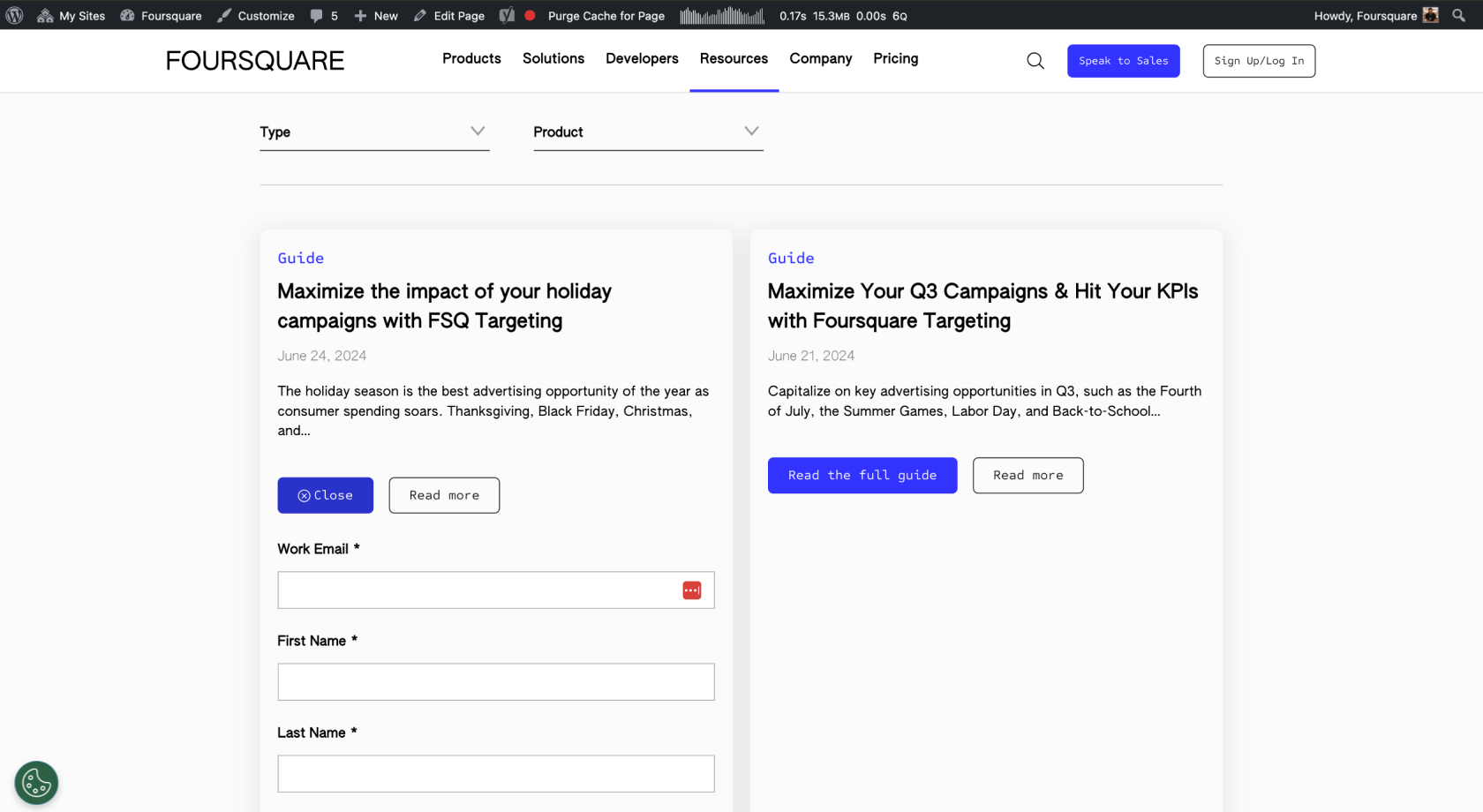Click the red password manager icon in email field
Screen dimensions: 1483x812
[691, 590]
